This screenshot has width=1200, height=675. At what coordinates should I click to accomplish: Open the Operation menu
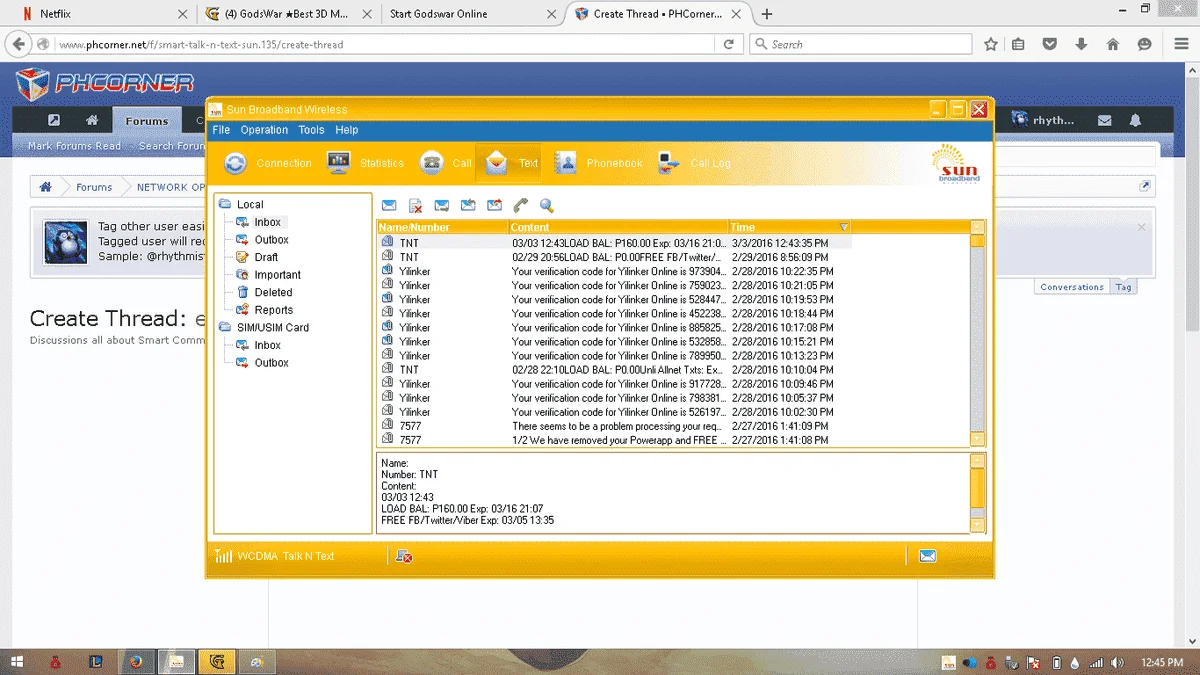click(264, 130)
